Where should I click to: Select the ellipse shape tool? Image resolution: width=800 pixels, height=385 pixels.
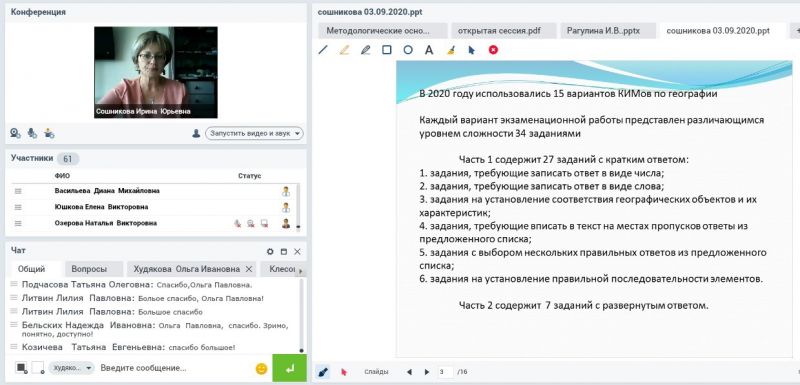[408, 50]
